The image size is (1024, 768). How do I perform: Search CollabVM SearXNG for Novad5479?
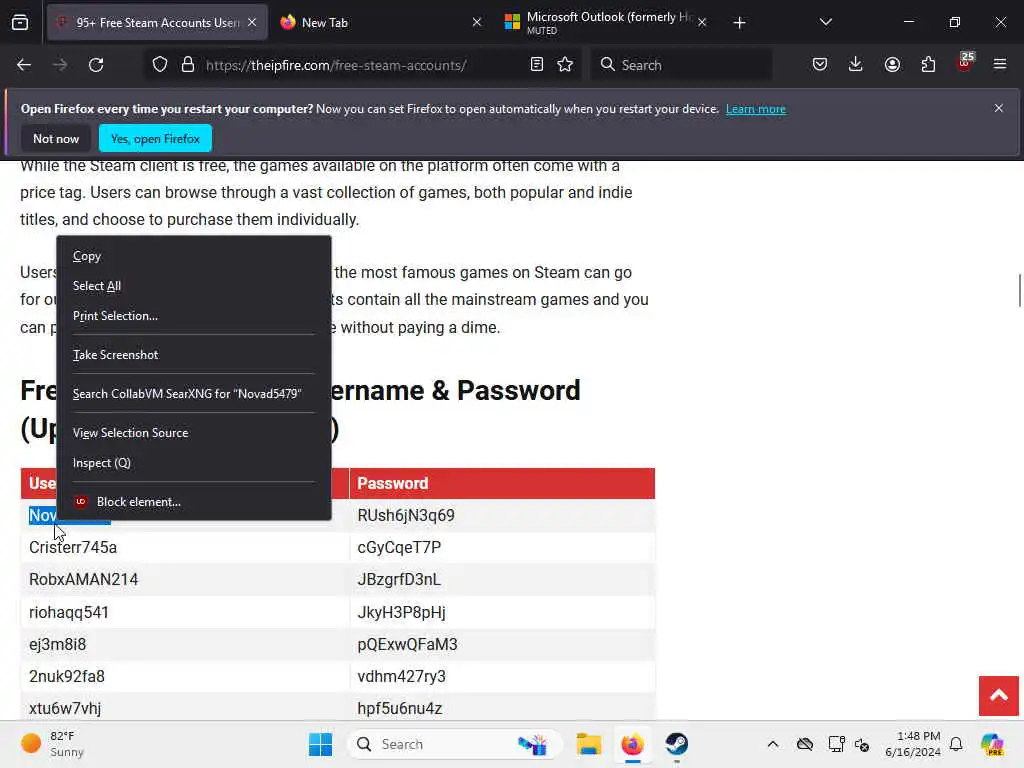pyautogui.click(x=193, y=394)
